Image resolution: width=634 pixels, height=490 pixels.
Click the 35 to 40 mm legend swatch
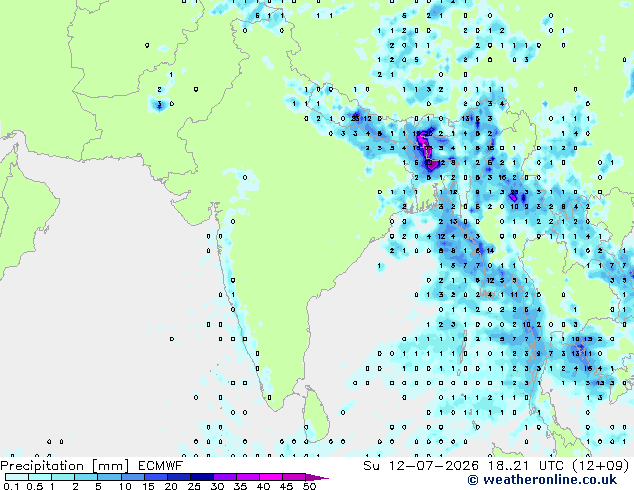247,477
